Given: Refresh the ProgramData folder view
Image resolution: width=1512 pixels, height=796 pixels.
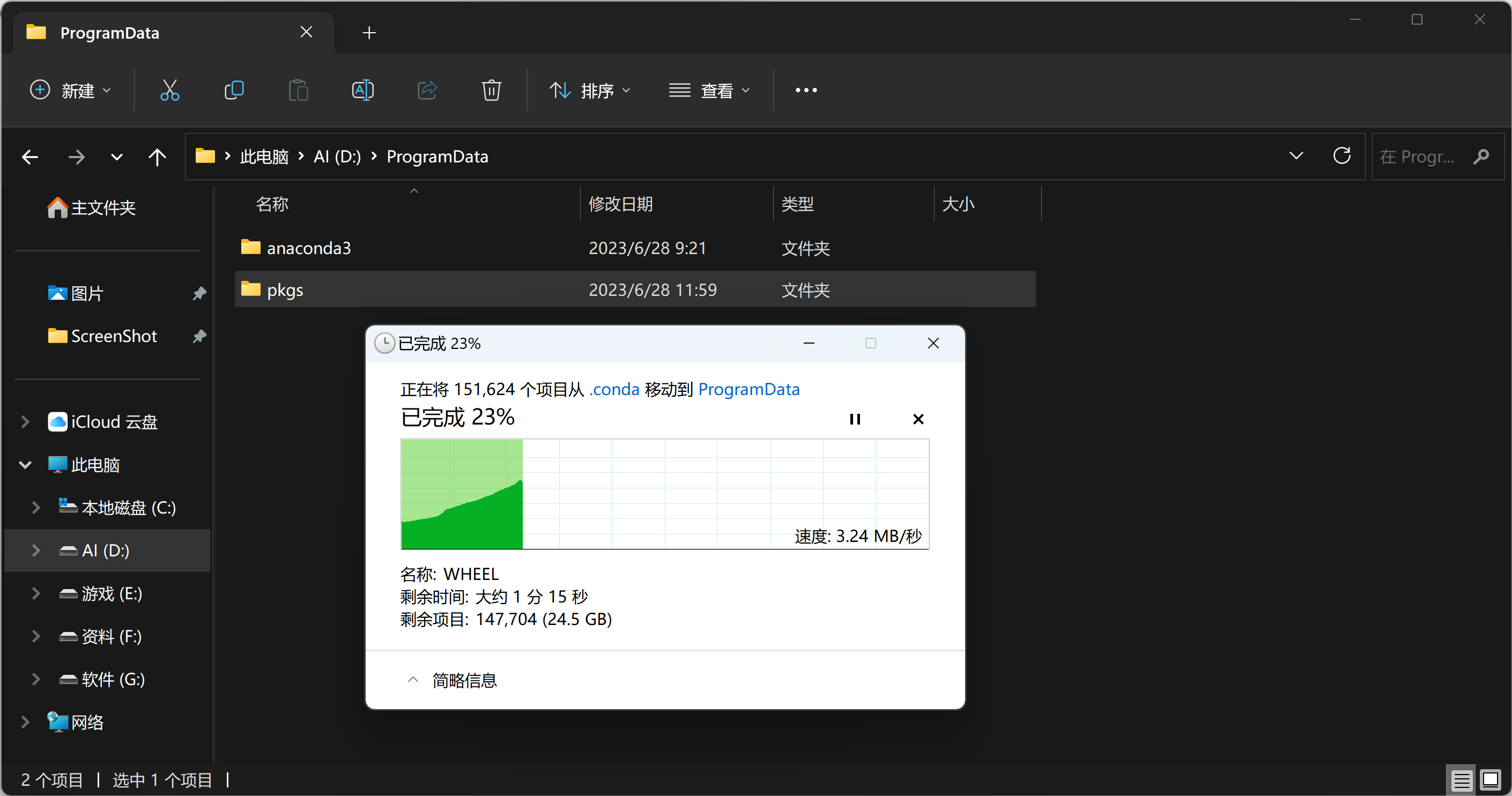Looking at the screenshot, I should tap(1342, 156).
